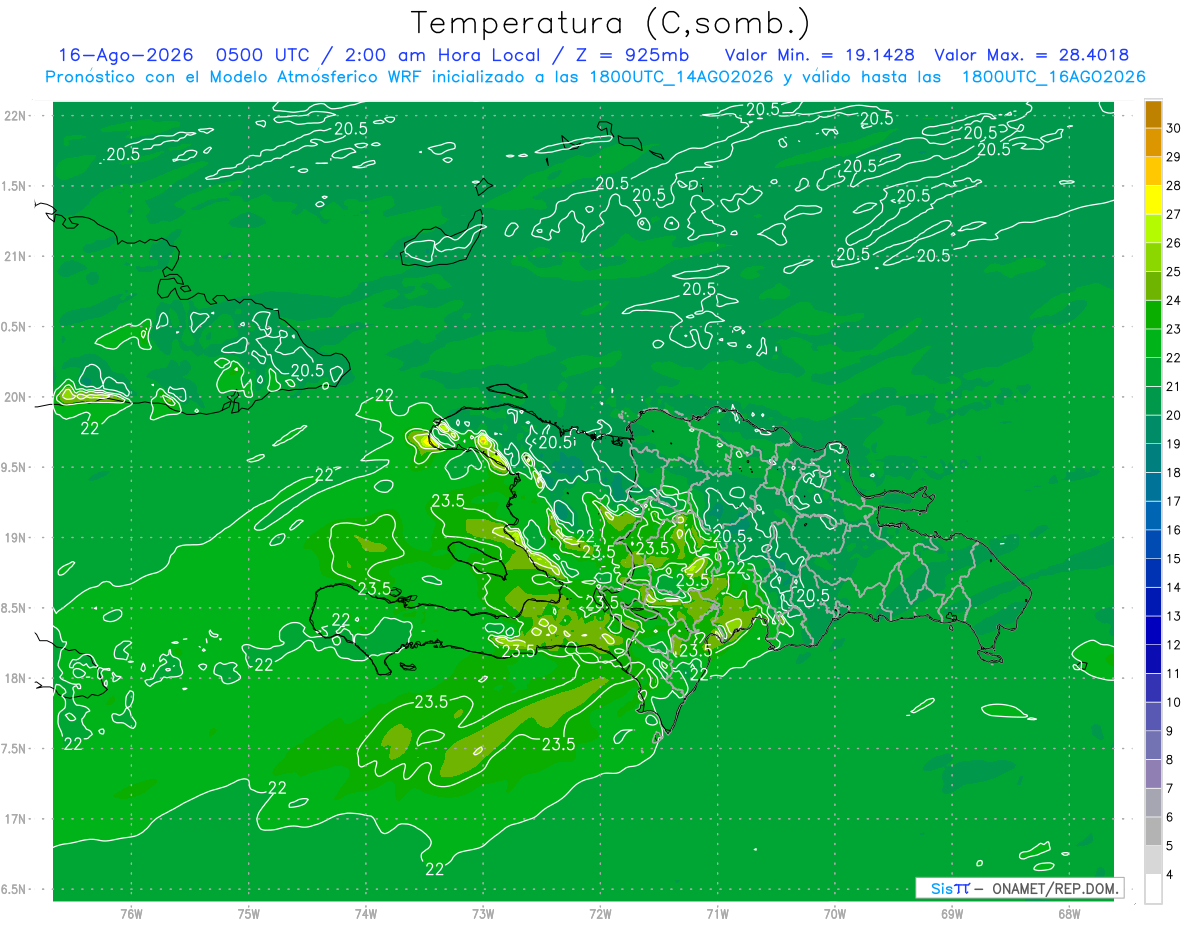Click the '69W' longitude axis label
Viewport: 1200px width, 927px height.
tap(952, 914)
